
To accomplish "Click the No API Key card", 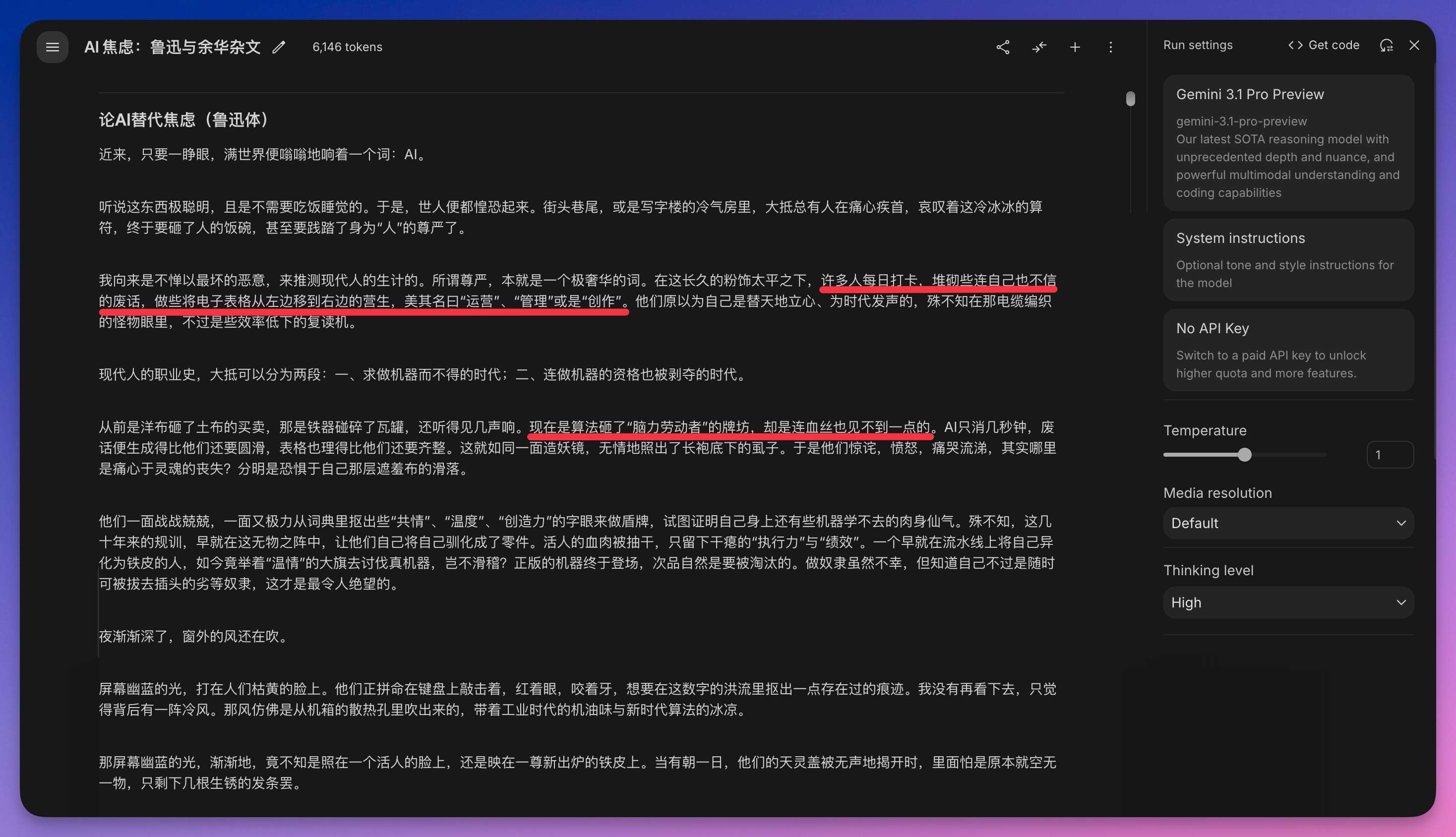I will [1287, 350].
